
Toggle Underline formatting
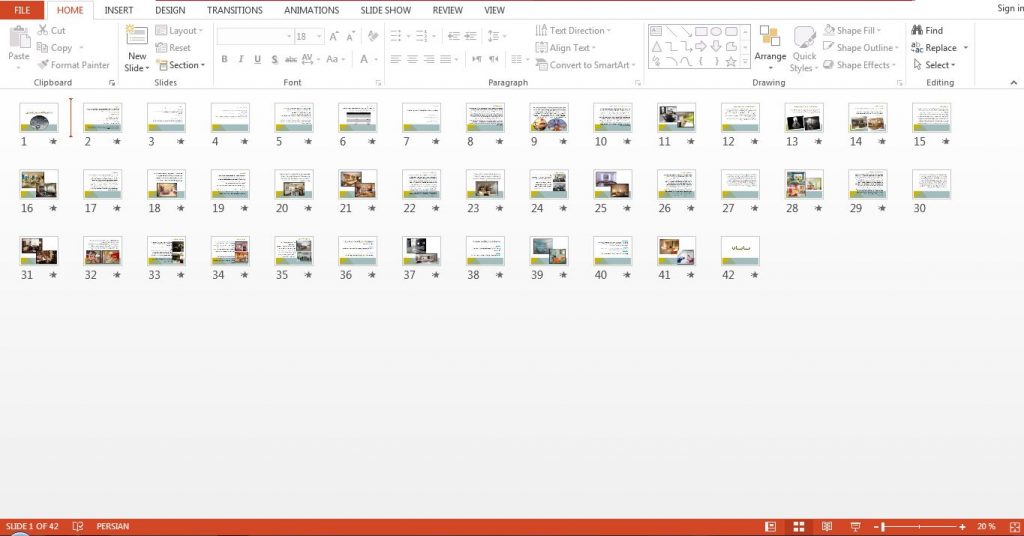coord(257,59)
